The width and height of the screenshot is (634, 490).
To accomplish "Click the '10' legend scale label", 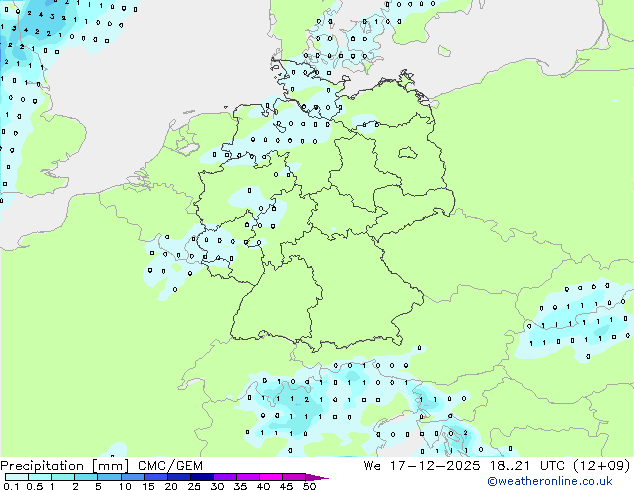I will [125, 486].
